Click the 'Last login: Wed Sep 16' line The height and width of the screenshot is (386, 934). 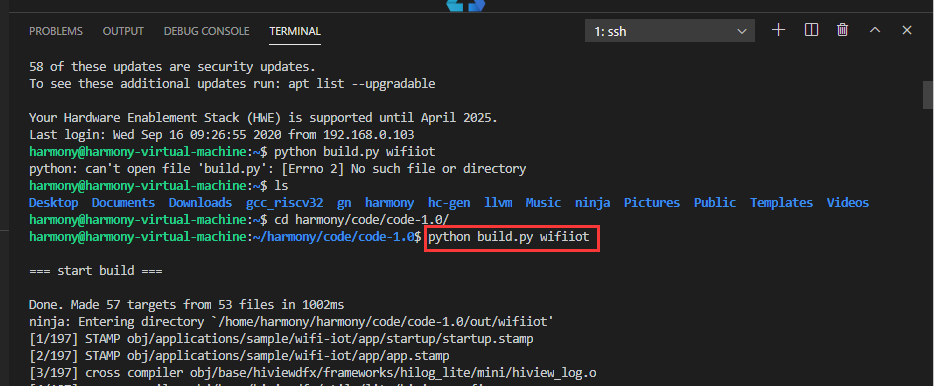coord(222,135)
